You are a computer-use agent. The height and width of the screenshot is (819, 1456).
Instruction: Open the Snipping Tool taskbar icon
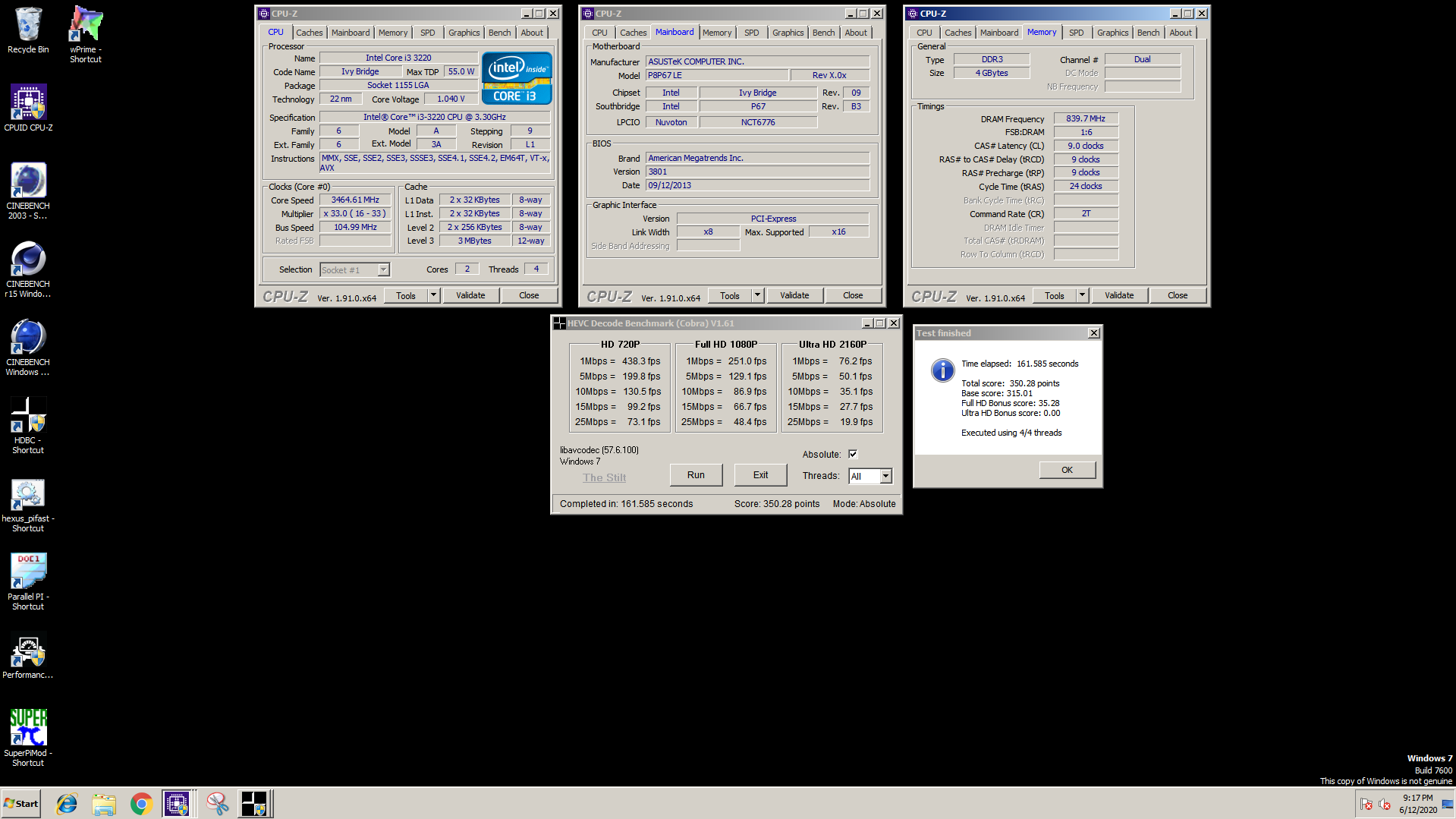[218, 804]
